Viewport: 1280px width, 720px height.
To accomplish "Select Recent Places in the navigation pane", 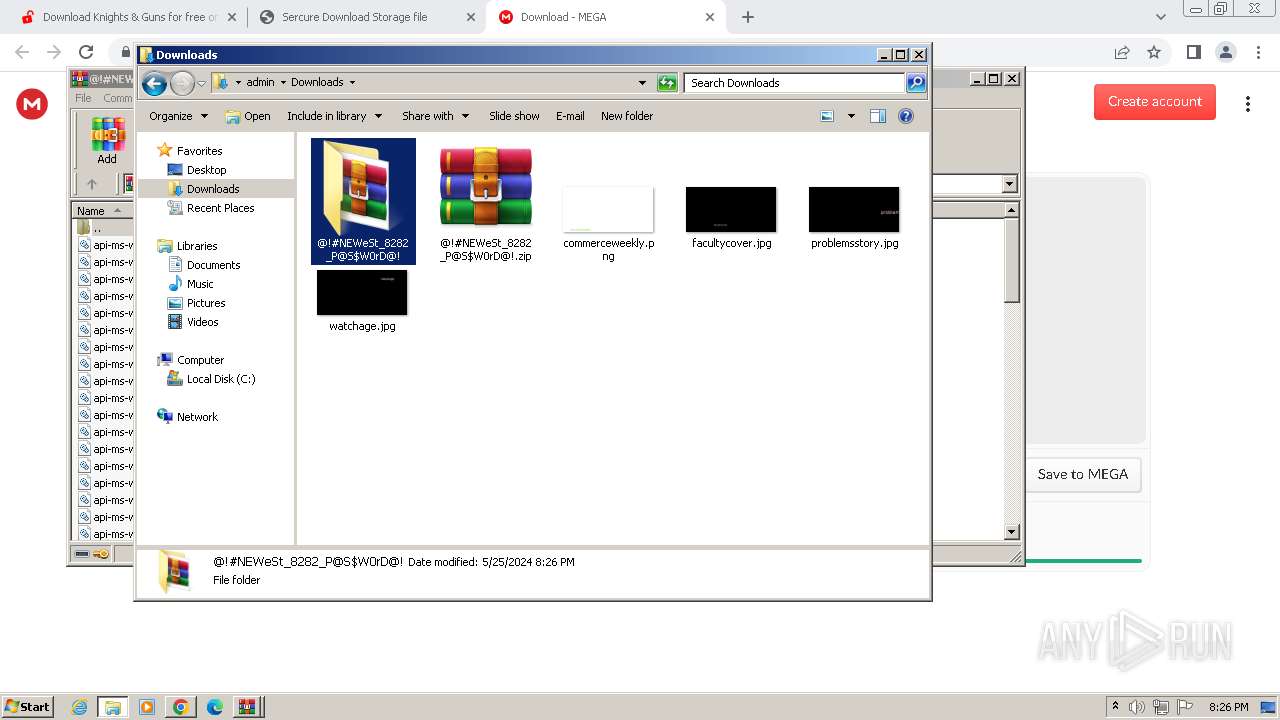I will coord(220,208).
